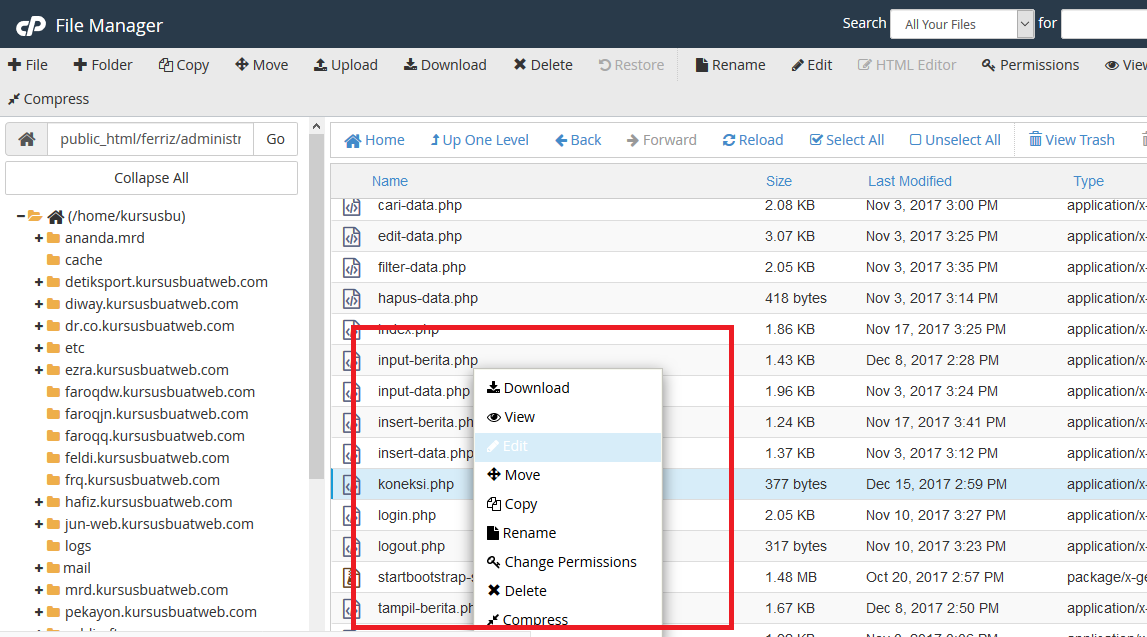Click Select All checkbox button
Viewport: 1147px width, 637px height.
[x=846, y=140]
